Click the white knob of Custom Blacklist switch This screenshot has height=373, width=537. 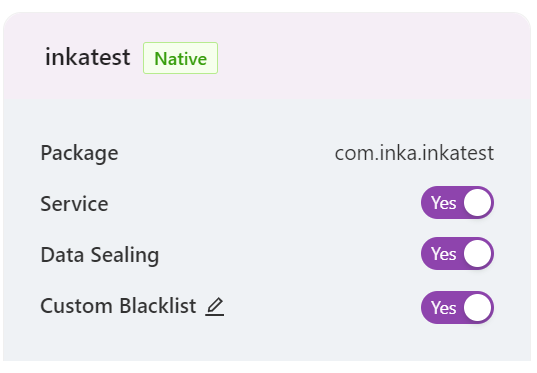click(477, 308)
